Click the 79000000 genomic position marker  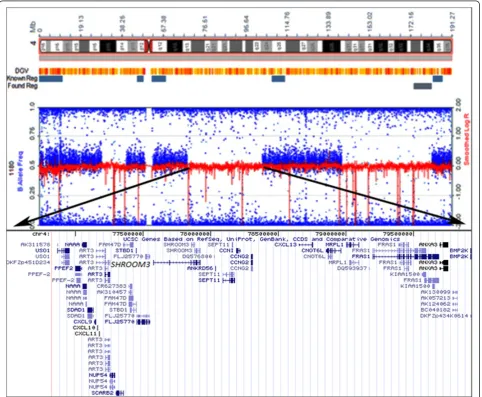tap(331, 234)
